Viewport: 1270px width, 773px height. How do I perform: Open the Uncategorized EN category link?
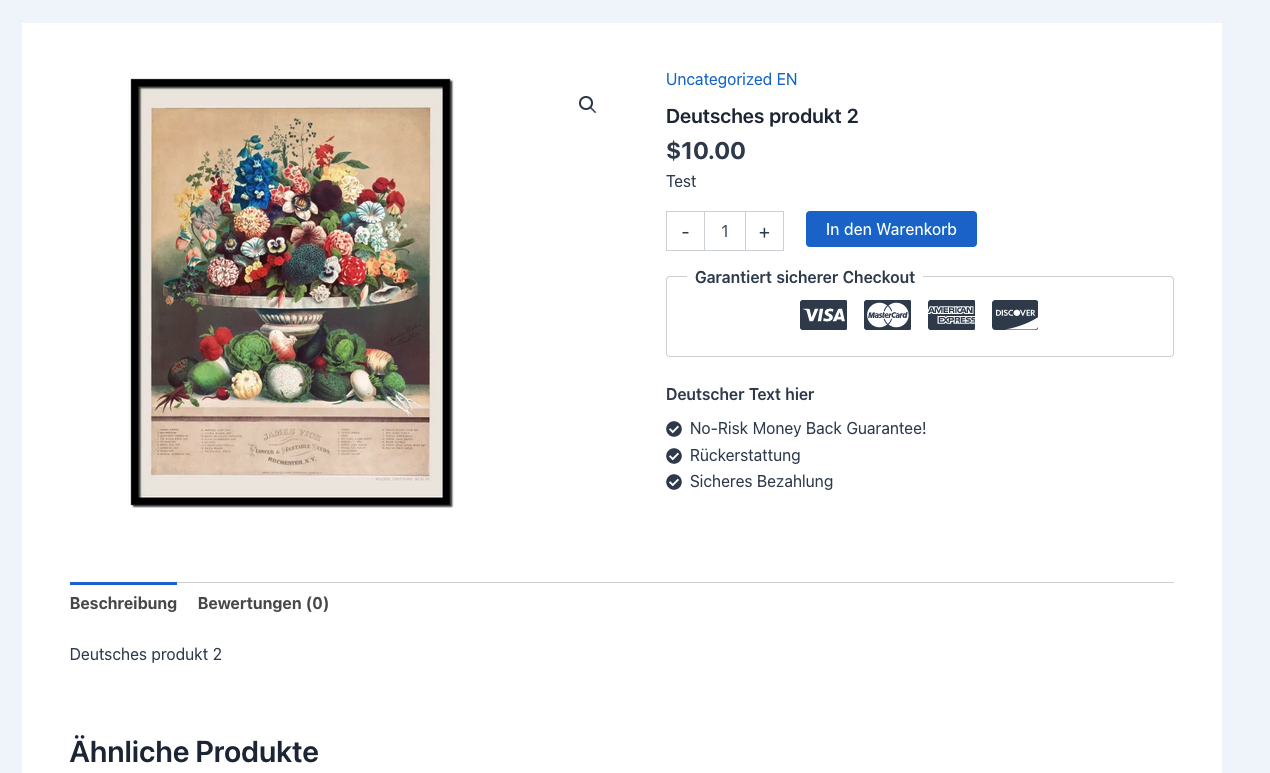(x=731, y=79)
